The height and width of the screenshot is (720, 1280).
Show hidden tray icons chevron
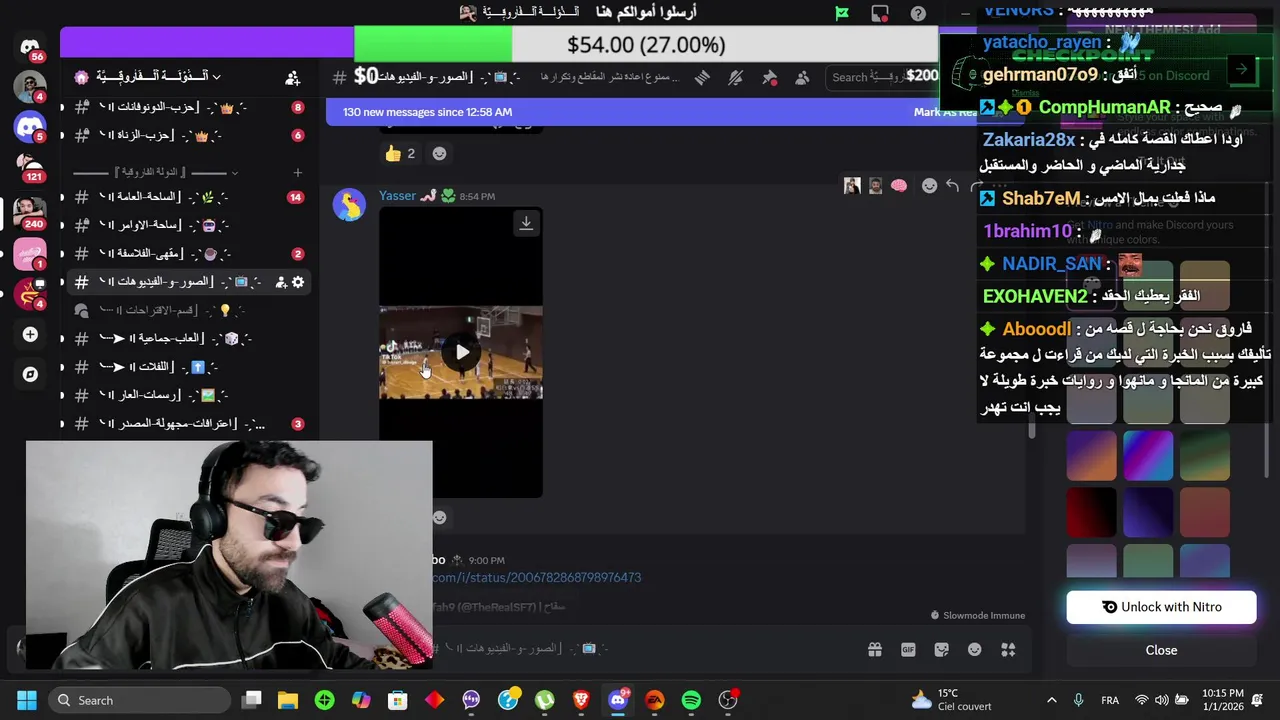[x=1051, y=700]
